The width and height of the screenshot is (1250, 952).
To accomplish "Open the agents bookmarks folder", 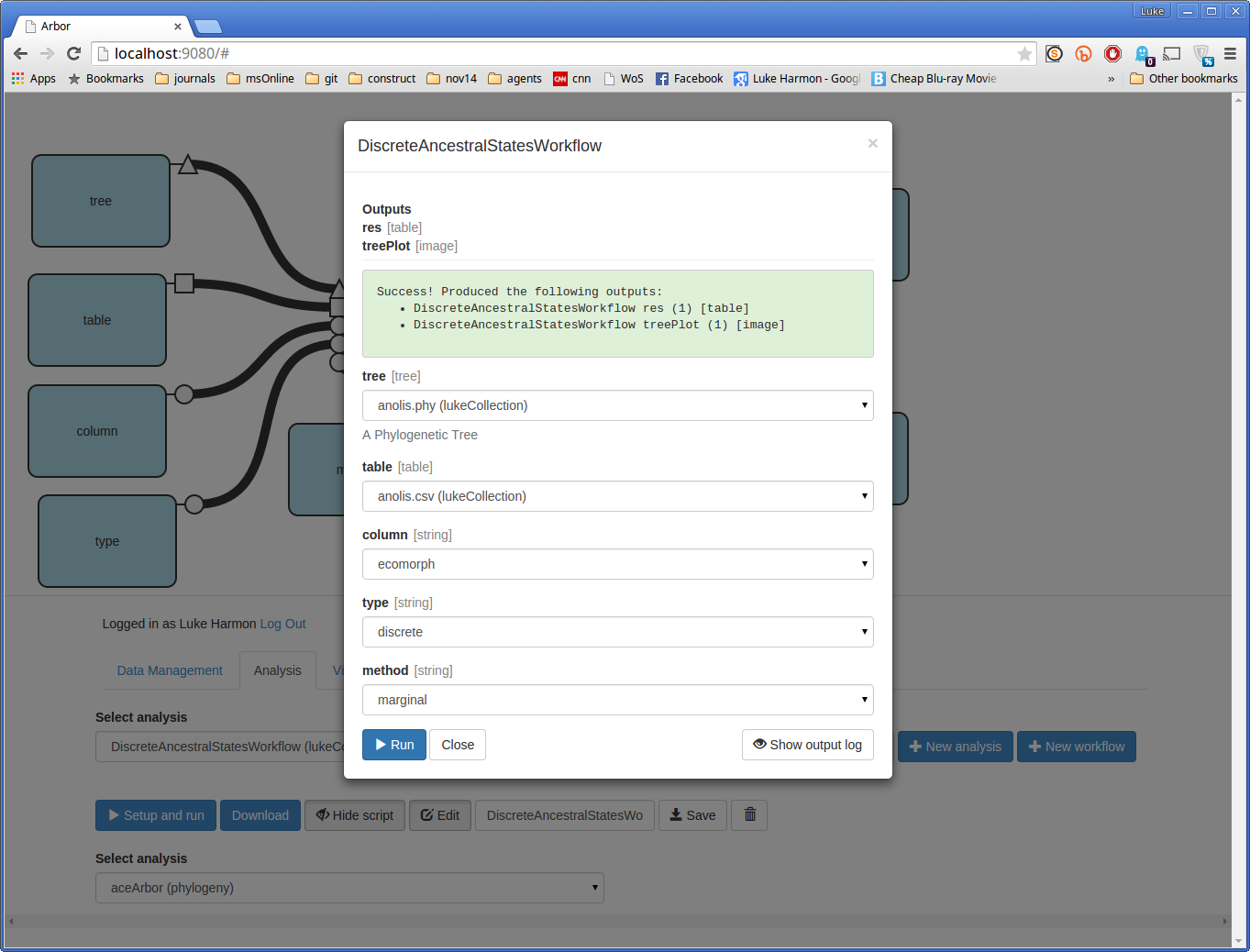I will point(514,79).
